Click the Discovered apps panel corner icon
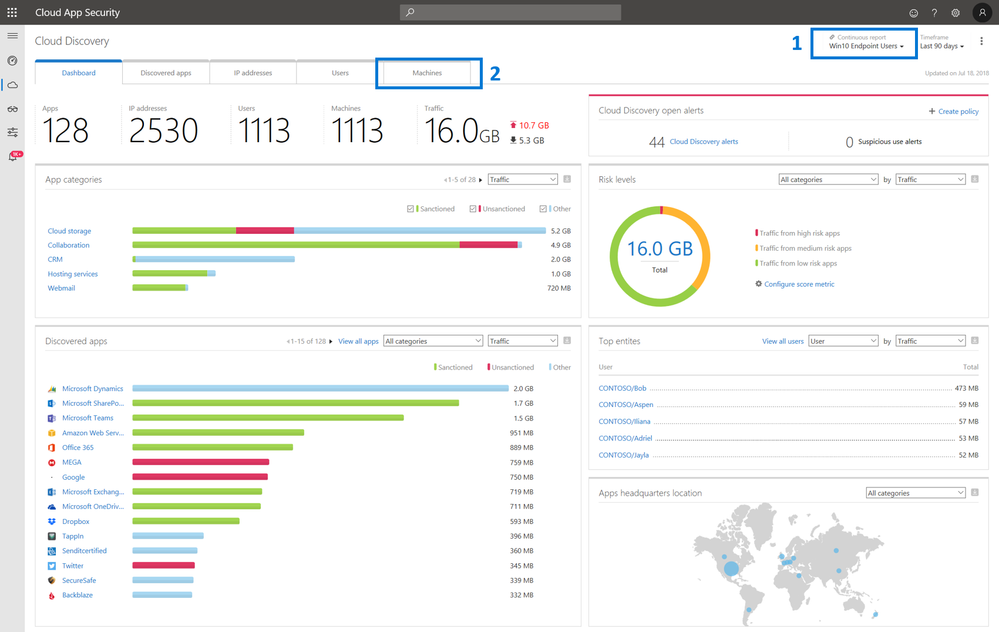This screenshot has width=999, height=632. pos(567,340)
